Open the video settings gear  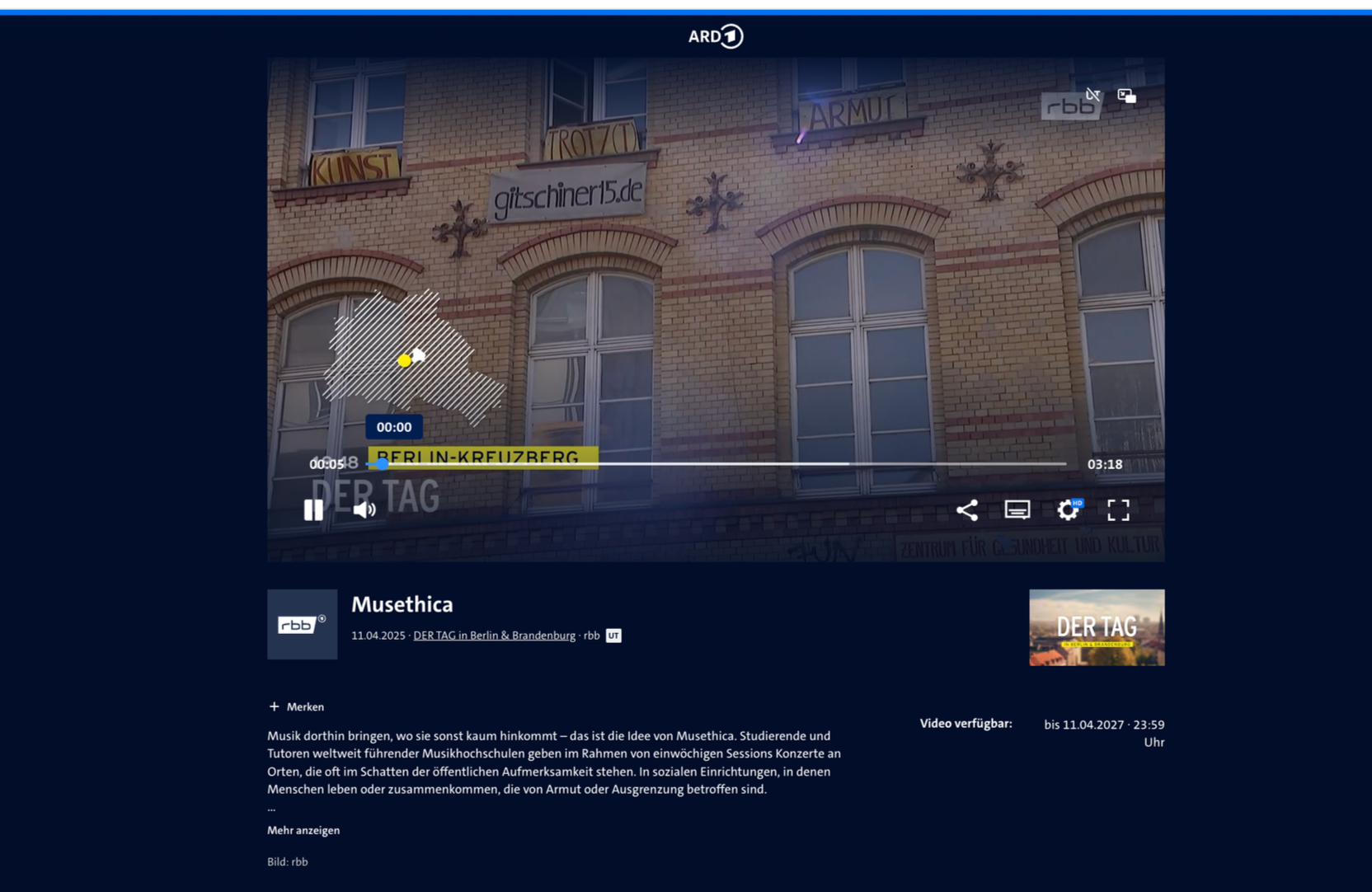[x=1069, y=509]
